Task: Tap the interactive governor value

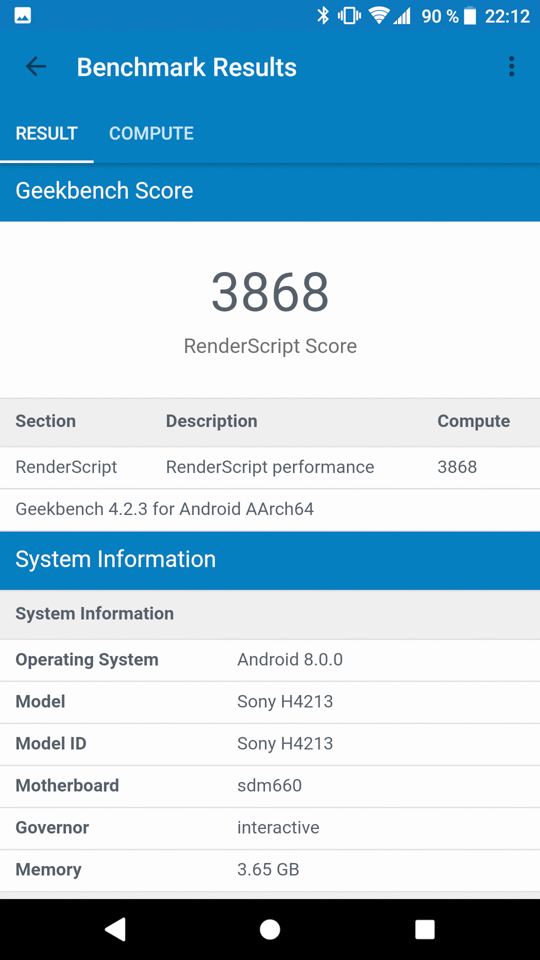Action: coord(279,828)
